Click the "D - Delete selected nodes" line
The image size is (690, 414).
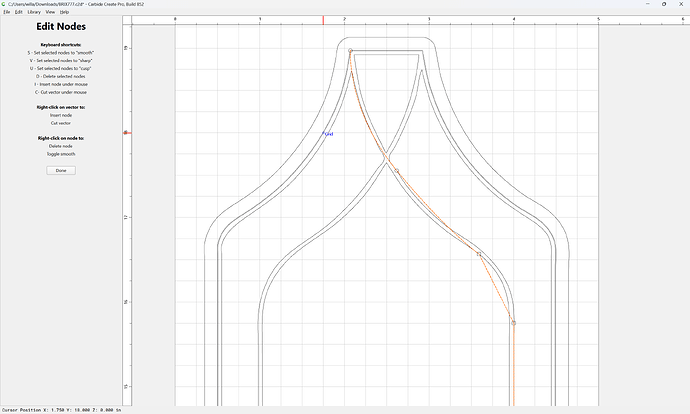[61, 77]
